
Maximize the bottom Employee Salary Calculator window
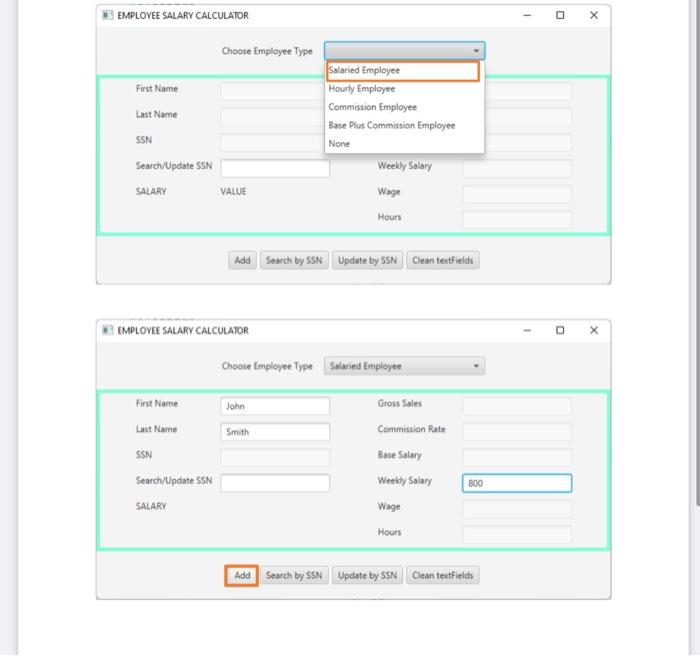(560, 330)
